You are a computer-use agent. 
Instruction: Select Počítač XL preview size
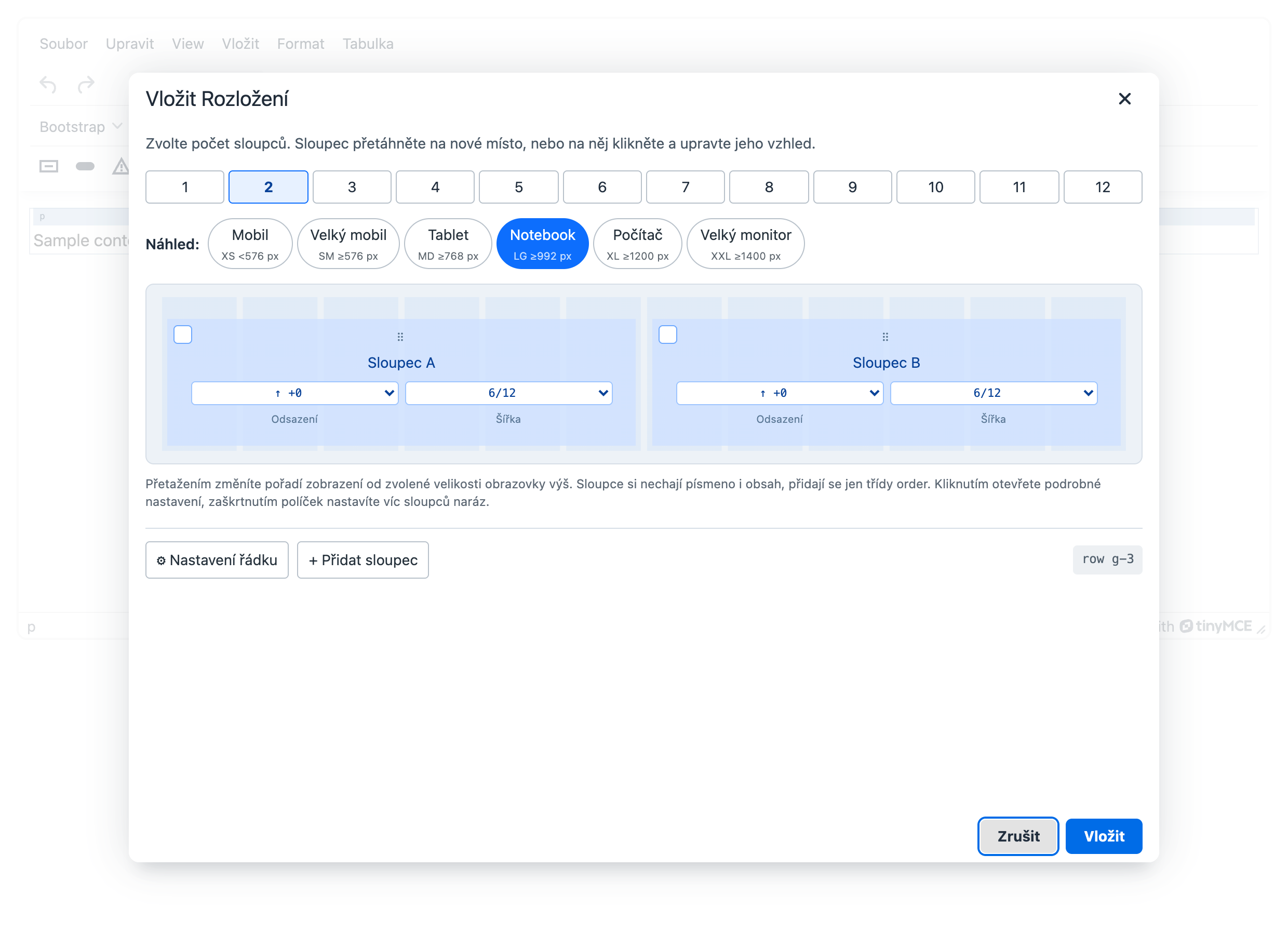638,244
